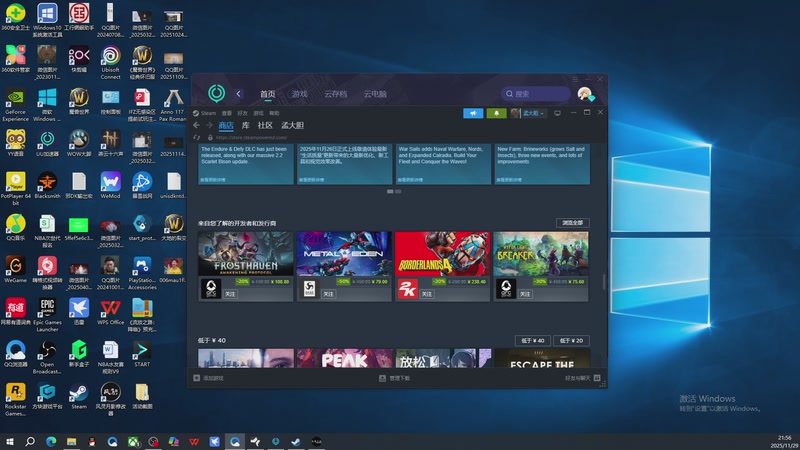
Task: Select the Epic Games Launcher desktop icon
Action: (x=47, y=315)
